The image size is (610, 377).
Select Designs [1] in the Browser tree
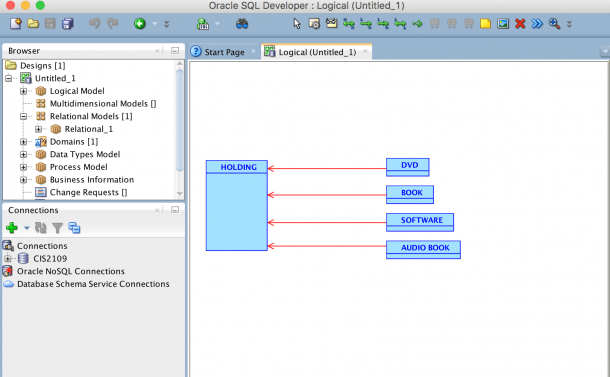tap(43, 65)
